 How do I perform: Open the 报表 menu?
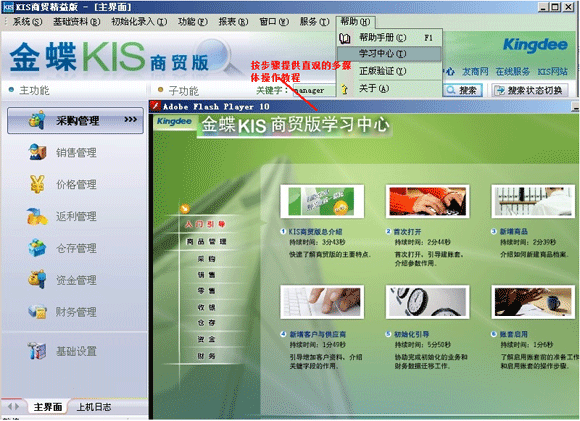click(233, 22)
